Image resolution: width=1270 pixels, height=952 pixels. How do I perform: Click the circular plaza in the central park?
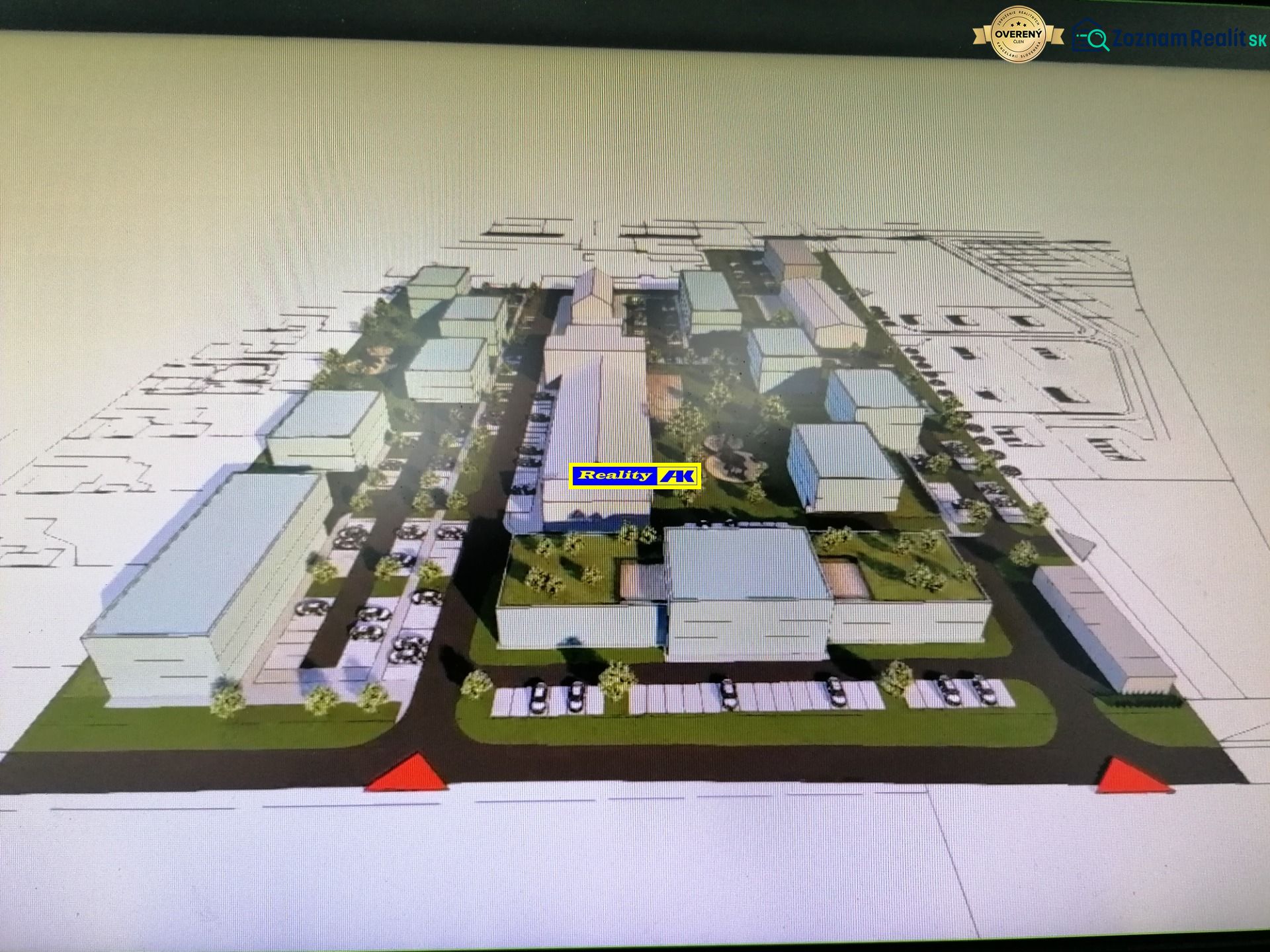(x=732, y=459)
